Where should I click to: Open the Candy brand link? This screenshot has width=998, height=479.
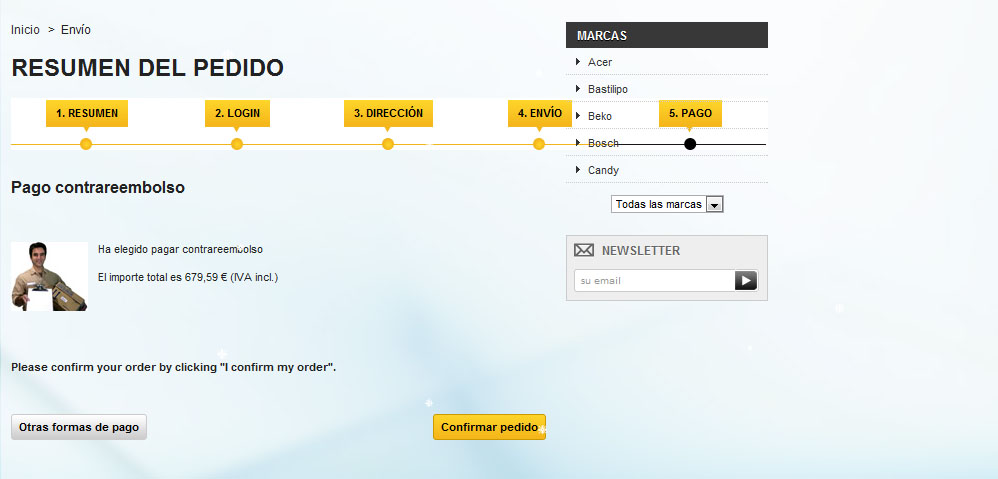point(603,170)
